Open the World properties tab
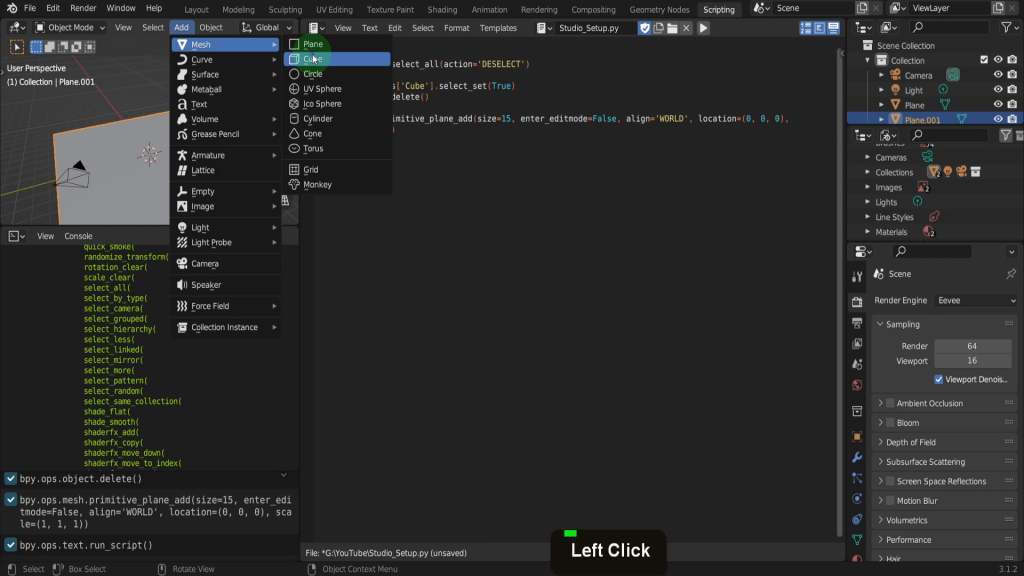Screen dimensions: 1024x576 [857, 385]
